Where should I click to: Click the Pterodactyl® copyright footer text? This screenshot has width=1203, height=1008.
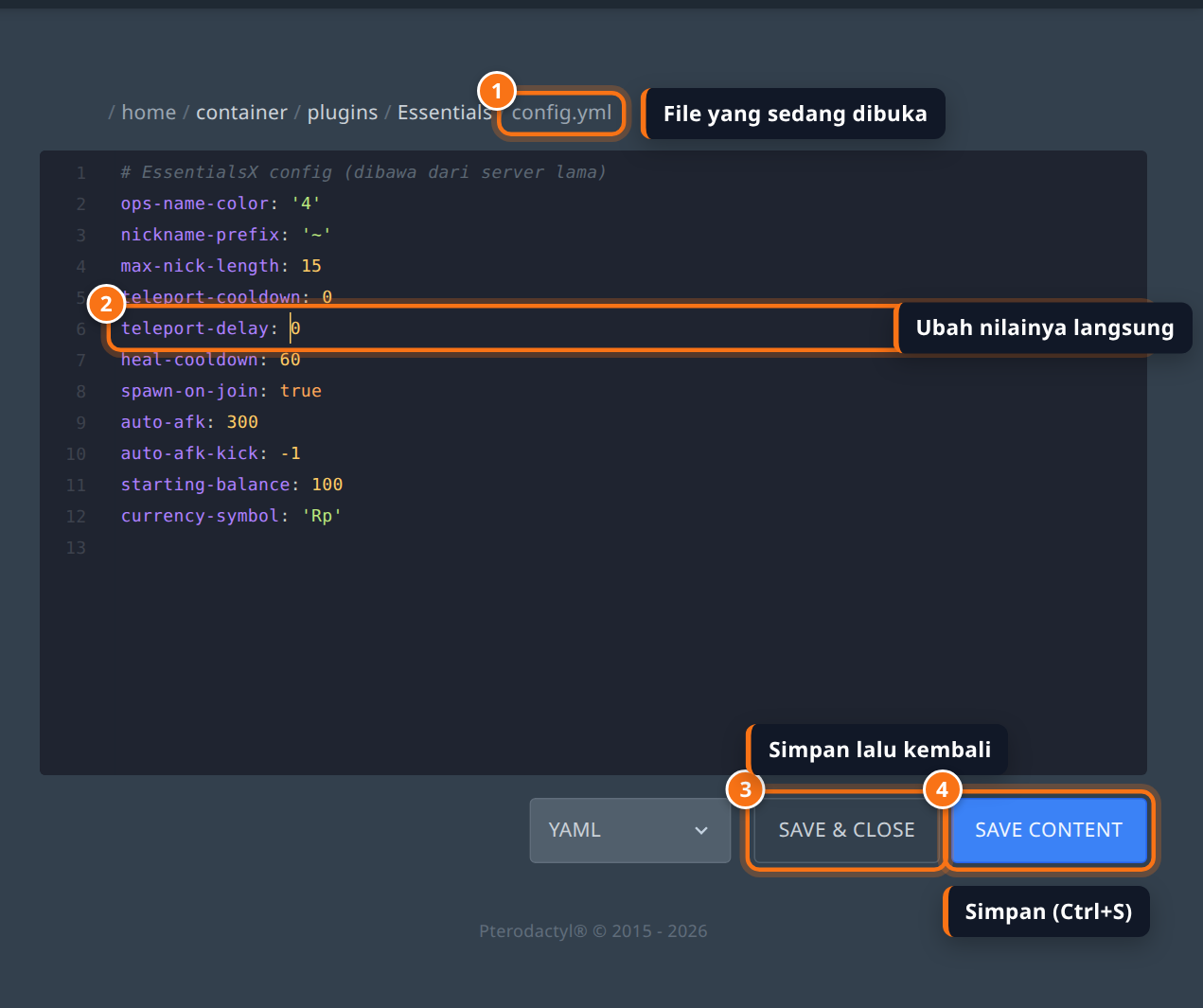point(593,931)
